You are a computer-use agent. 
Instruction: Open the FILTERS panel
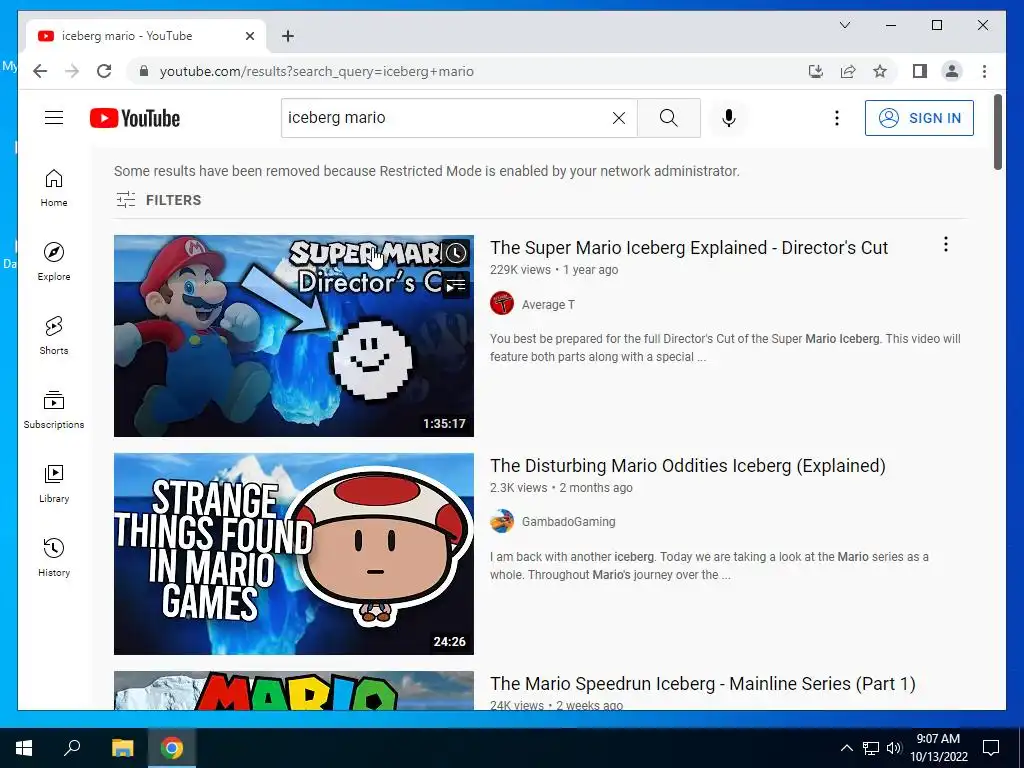point(159,200)
